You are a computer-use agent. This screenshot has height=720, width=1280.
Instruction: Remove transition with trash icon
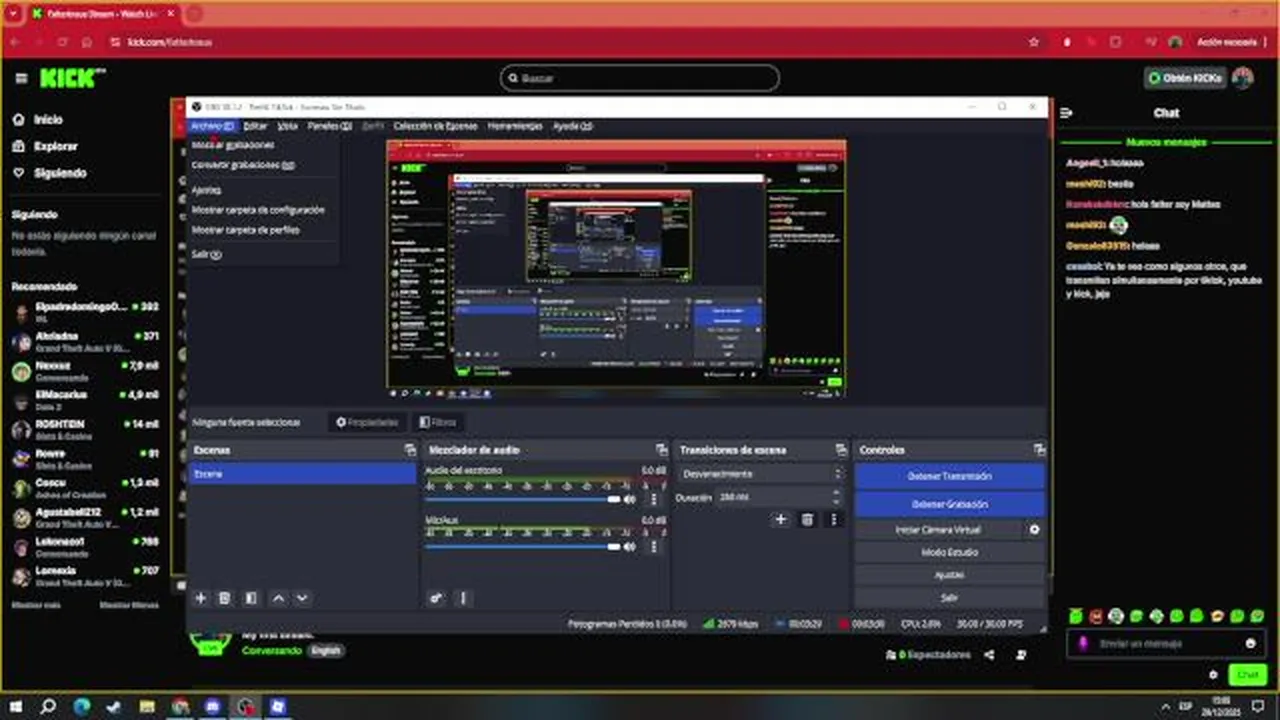point(807,519)
